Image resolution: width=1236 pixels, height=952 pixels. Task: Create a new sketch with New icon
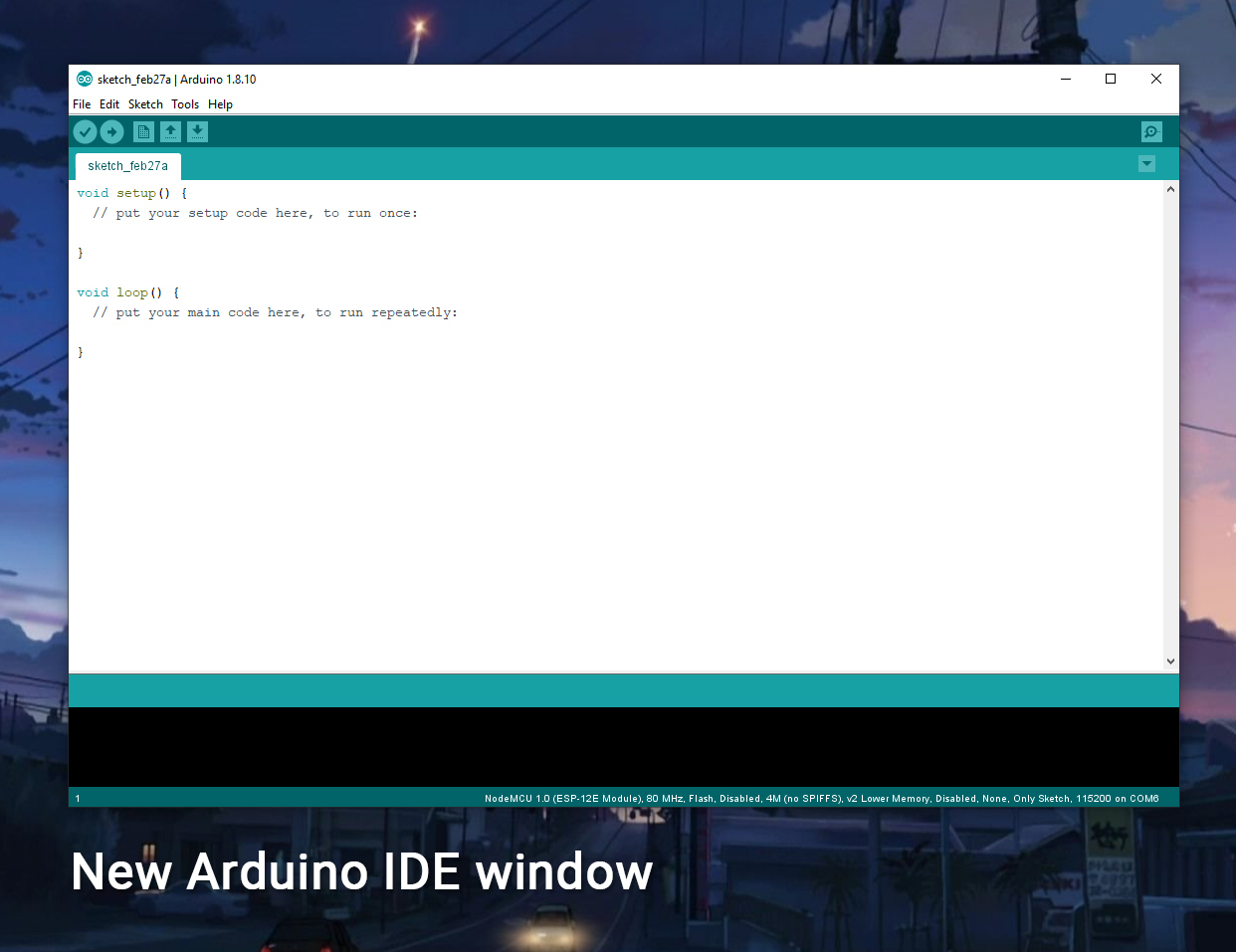(x=143, y=131)
